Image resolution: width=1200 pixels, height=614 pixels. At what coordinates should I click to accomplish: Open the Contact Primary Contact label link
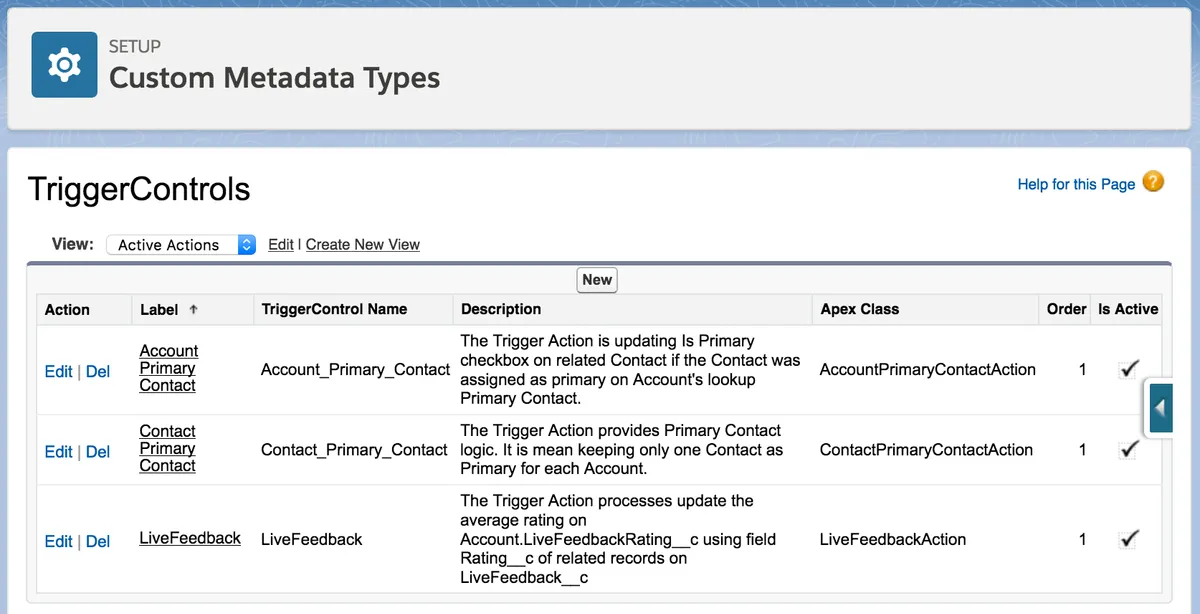[x=168, y=448]
